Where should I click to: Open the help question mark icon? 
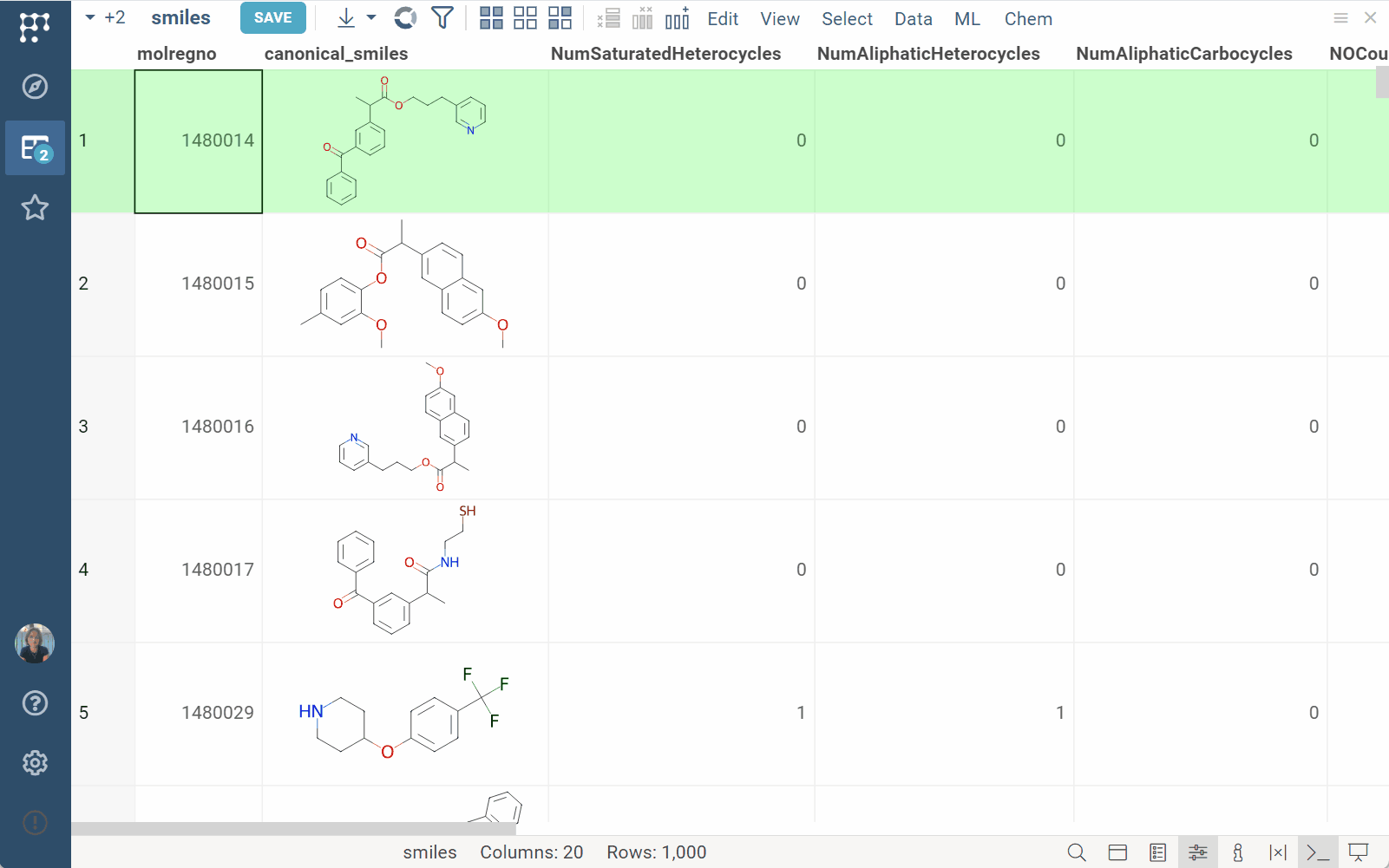coord(35,702)
